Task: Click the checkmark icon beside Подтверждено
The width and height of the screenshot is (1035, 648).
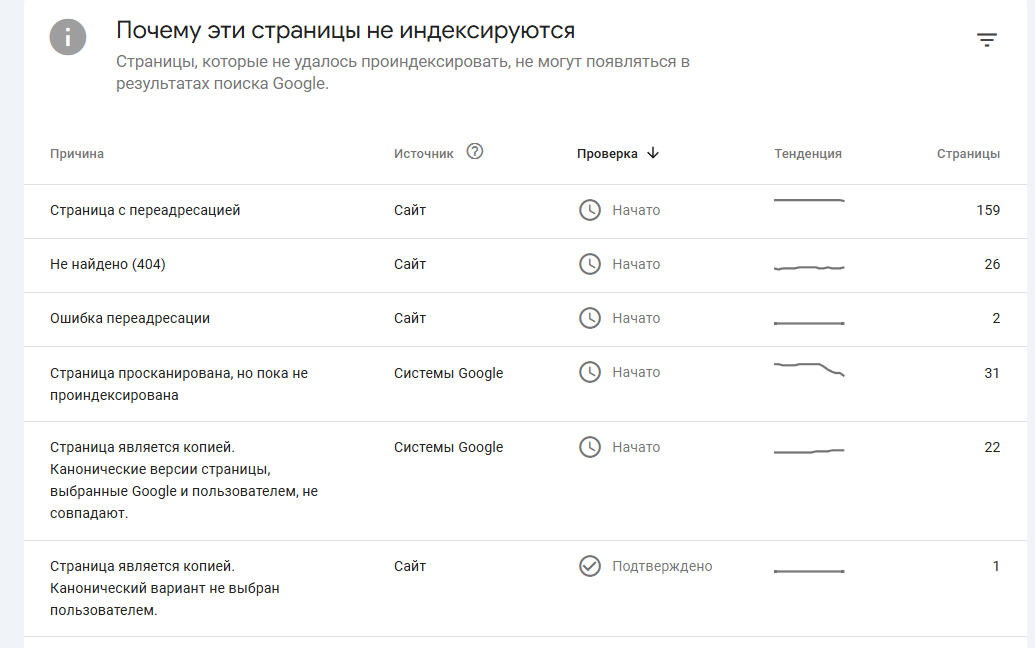Action: pos(590,566)
